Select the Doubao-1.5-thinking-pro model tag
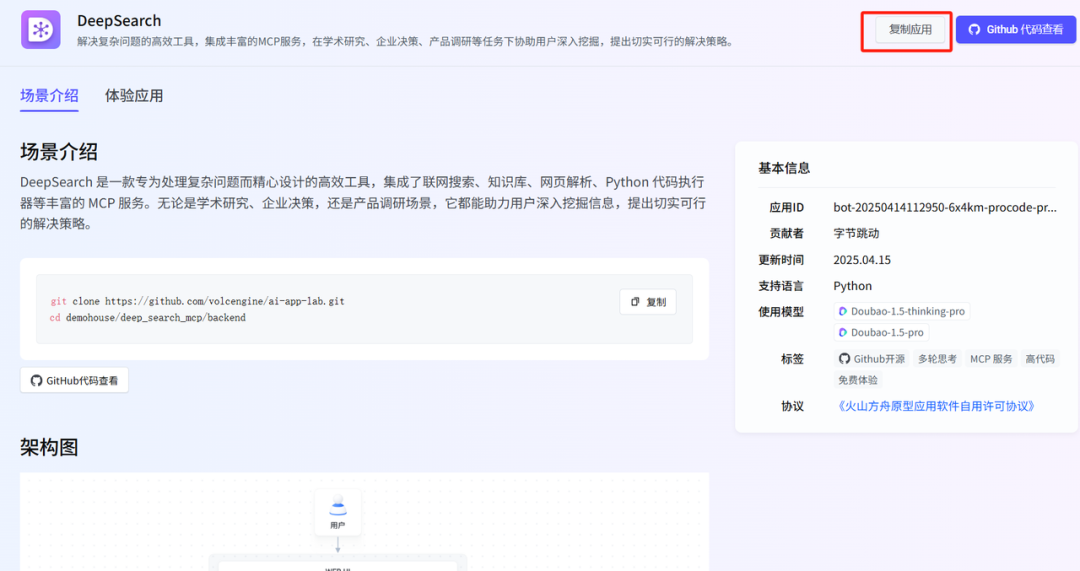 tap(902, 311)
